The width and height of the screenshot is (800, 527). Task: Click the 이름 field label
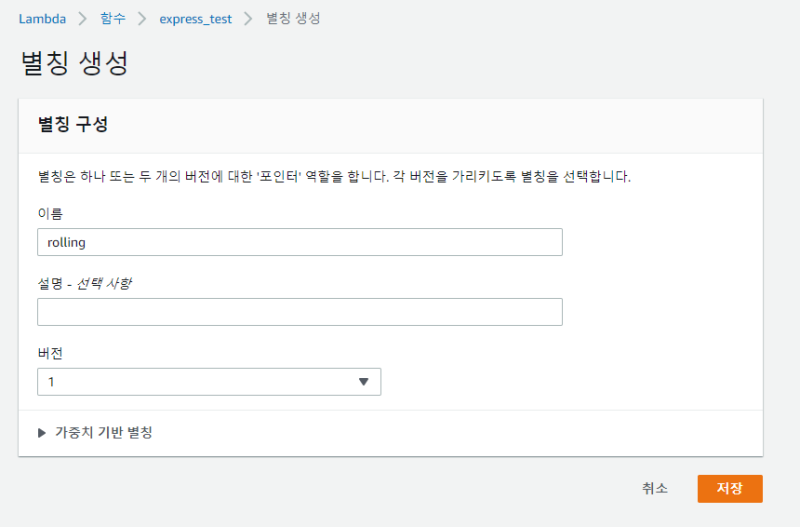50,213
